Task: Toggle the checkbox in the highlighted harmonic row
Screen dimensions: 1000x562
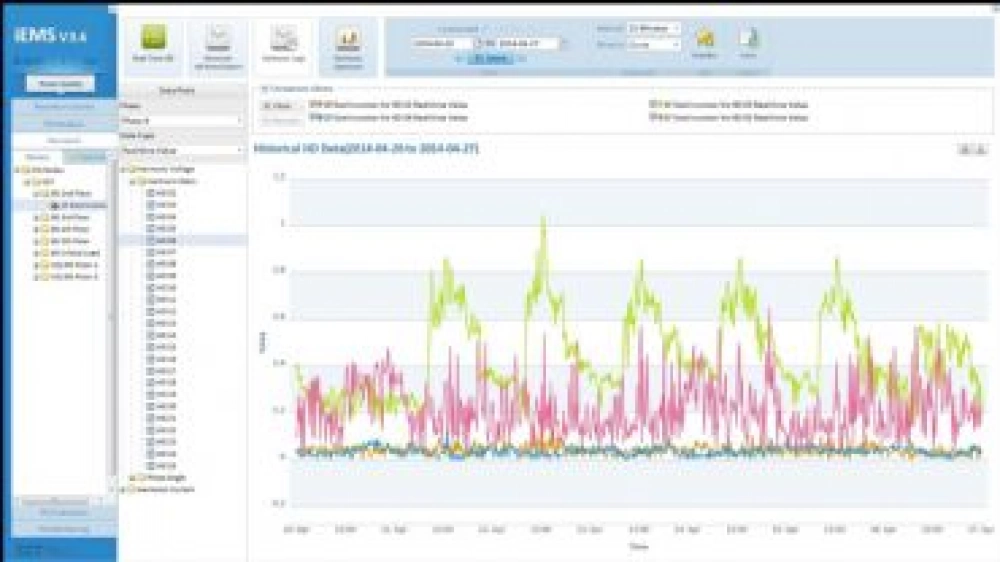Action: click(x=151, y=240)
